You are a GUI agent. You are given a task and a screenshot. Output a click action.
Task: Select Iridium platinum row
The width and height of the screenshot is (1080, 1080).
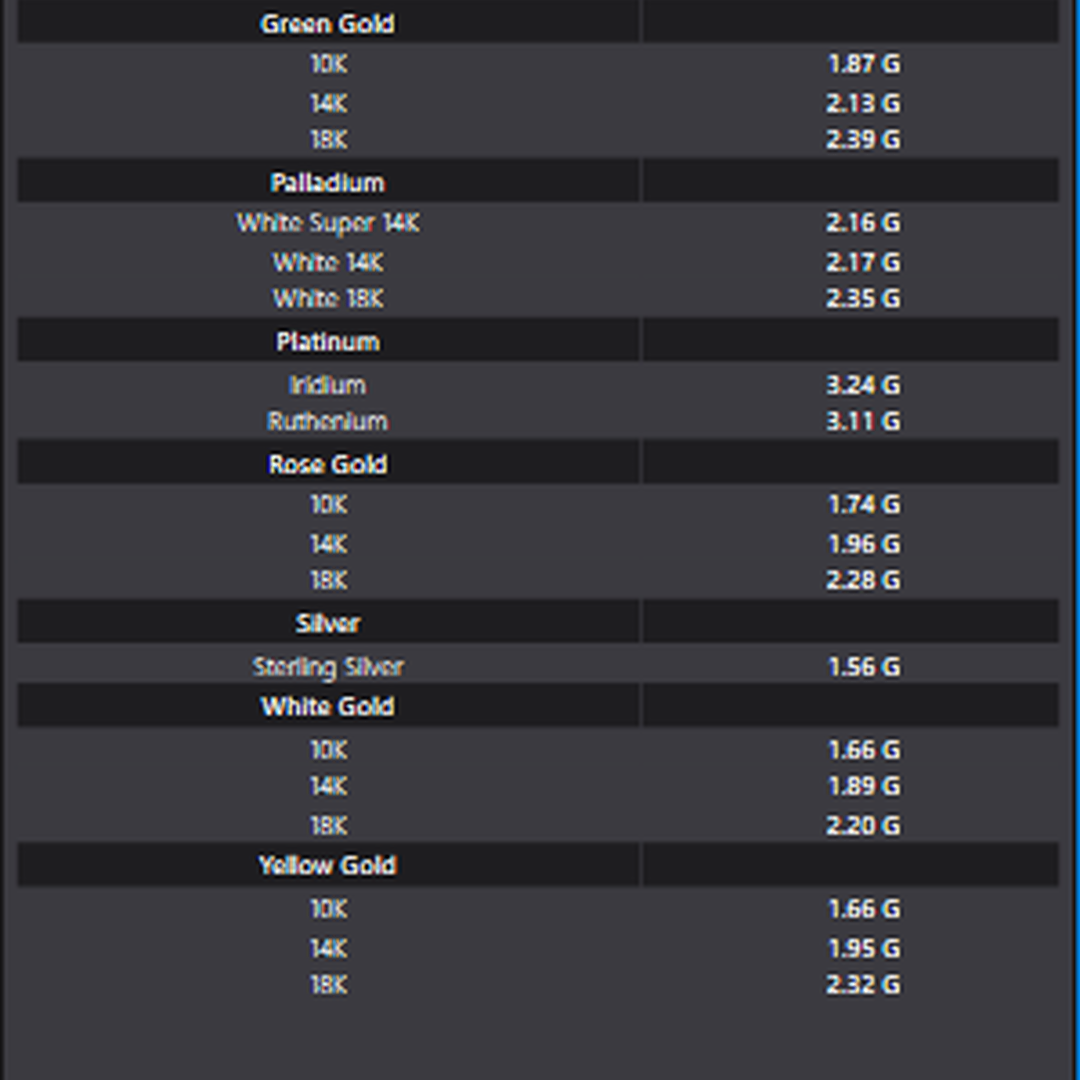point(327,385)
